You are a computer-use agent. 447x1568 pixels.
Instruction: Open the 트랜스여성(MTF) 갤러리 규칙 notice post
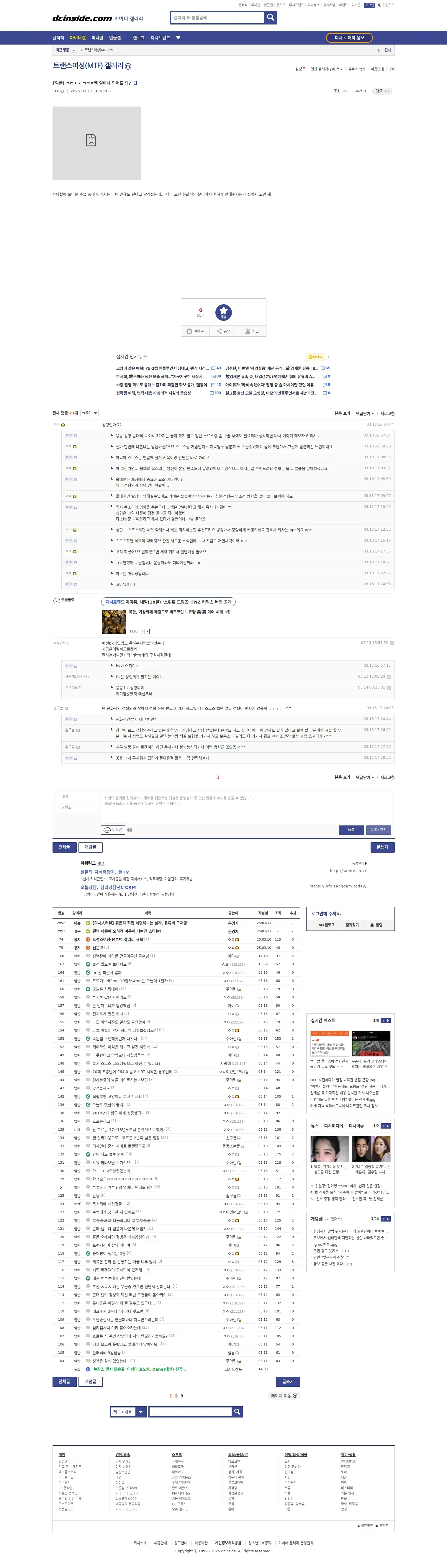(x=118, y=939)
